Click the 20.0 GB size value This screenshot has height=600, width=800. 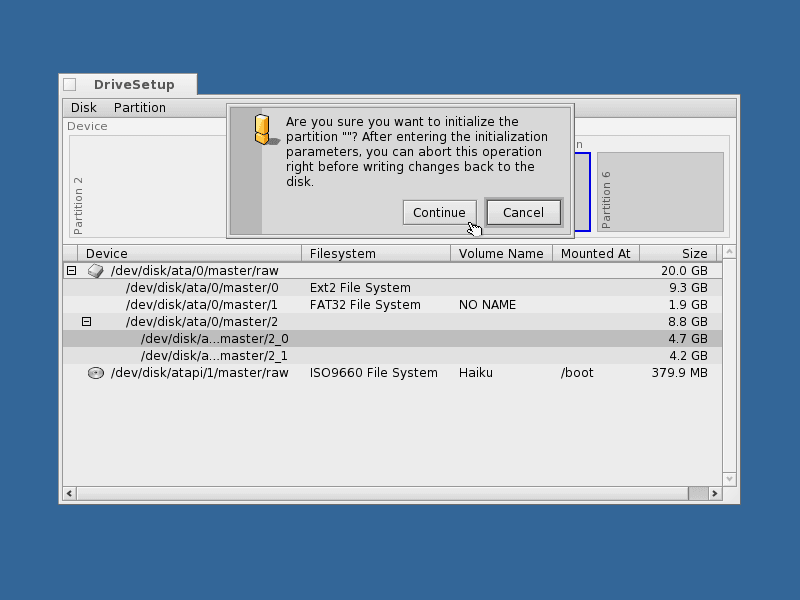[x=684, y=270]
